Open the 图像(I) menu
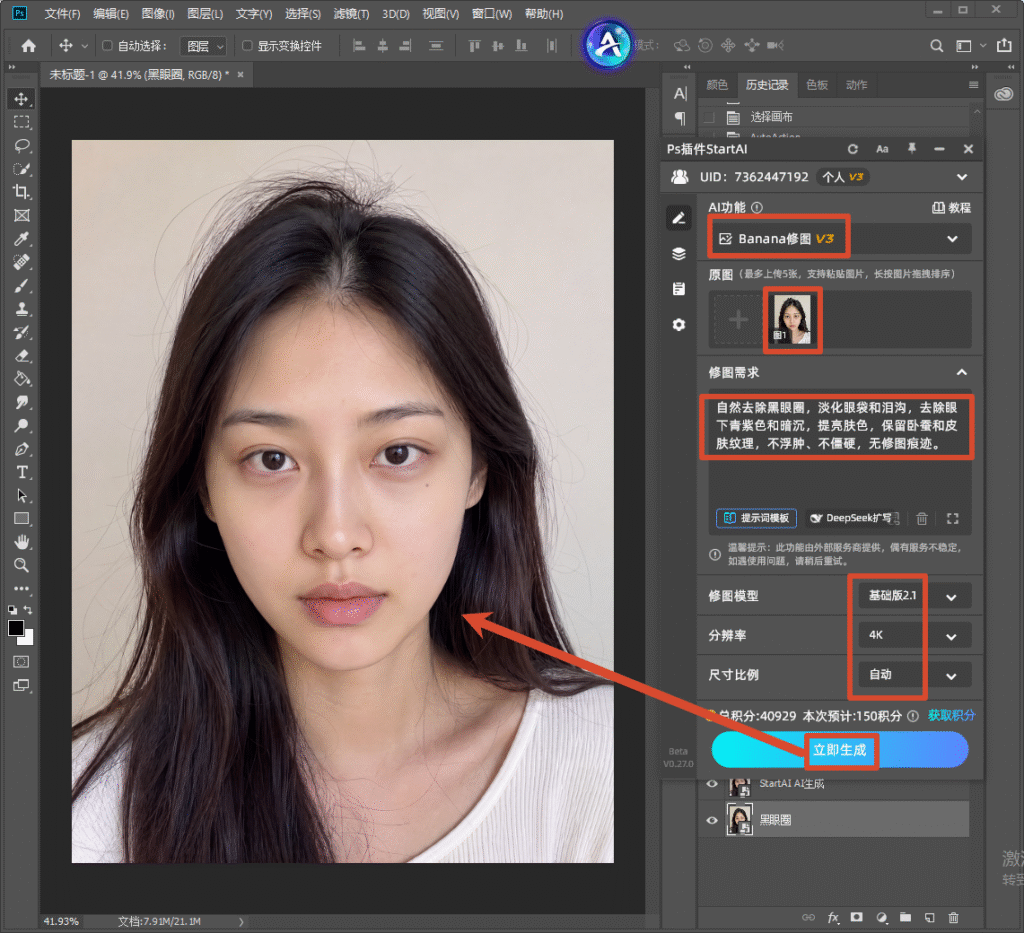The height and width of the screenshot is (933, 1024). [x=158, y=14]
